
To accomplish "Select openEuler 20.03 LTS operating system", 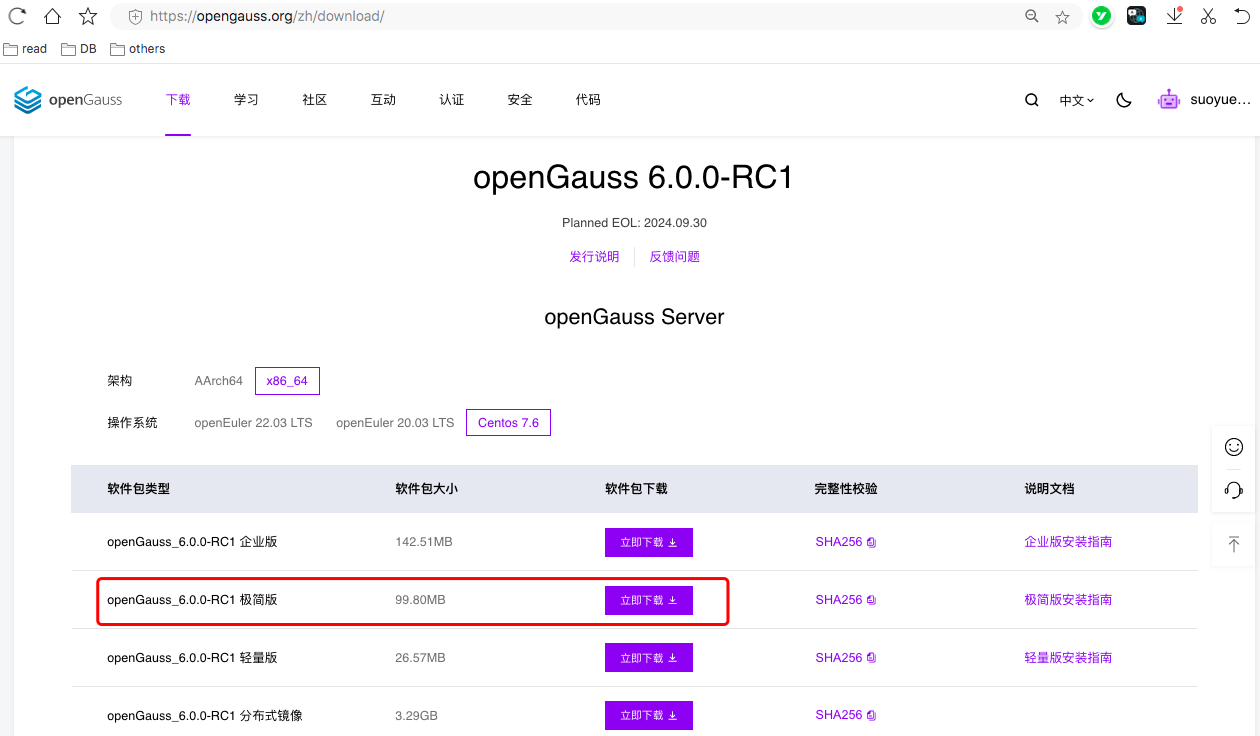I will pos(395,423).
